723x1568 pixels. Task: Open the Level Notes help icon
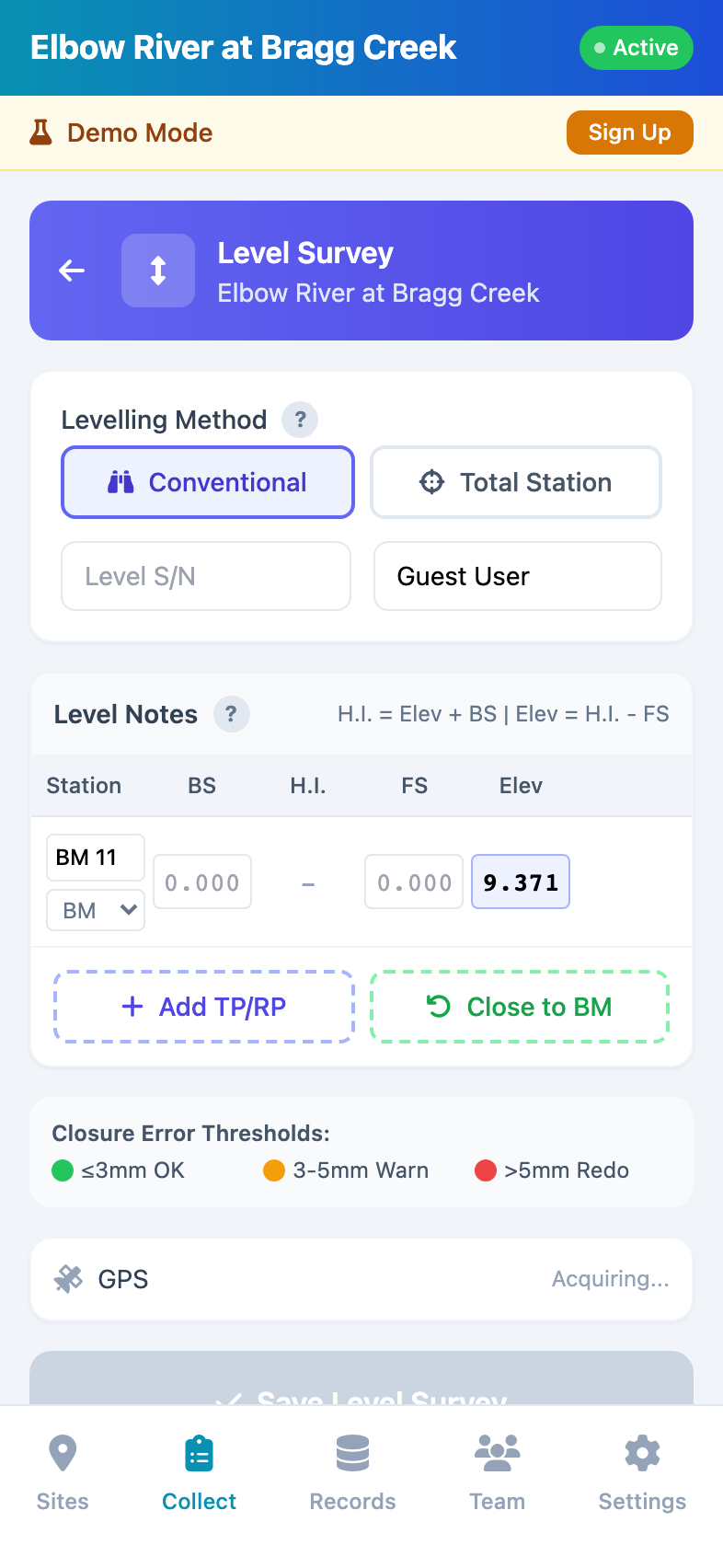click(x=231, y=714)
